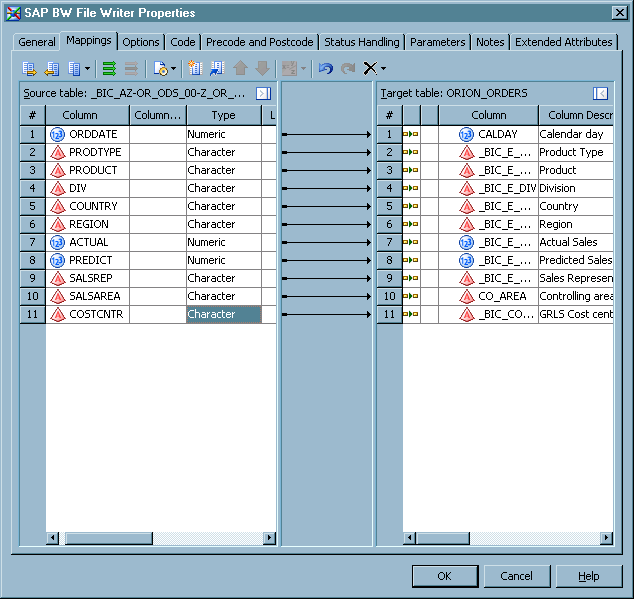Collapse the target table panel using its arrow button
Viewport: 634px width, 599px height.
point(600,93)
